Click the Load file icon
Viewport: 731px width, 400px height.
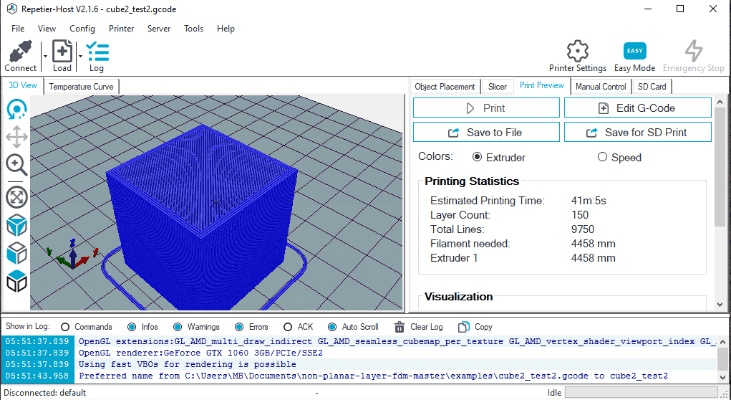(62, 54)
